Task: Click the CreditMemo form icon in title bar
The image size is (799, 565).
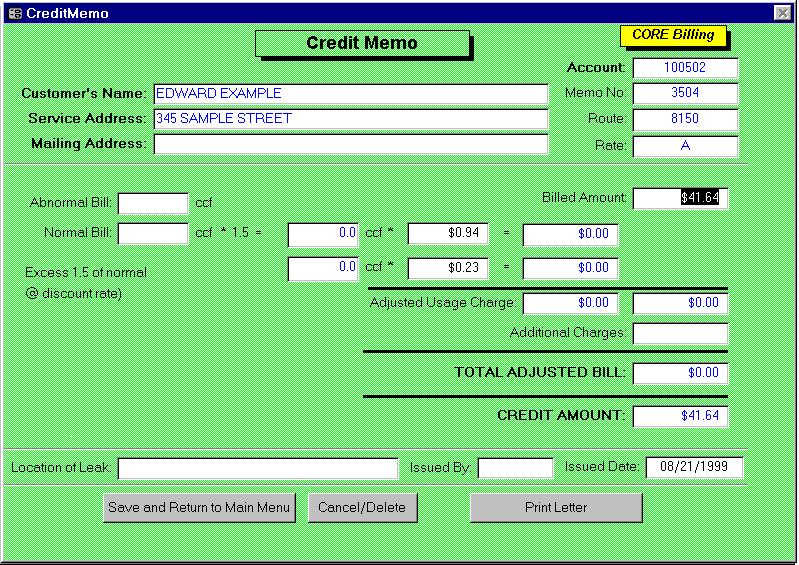Action: point(15,13)
